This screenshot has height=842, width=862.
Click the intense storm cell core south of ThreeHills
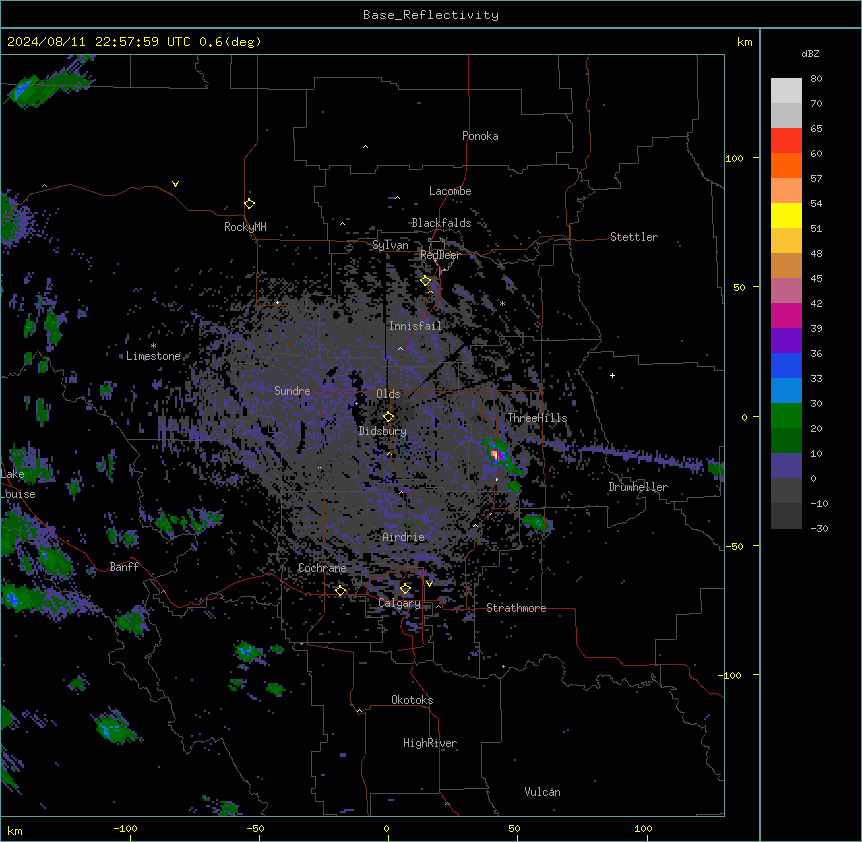(494, 454)
